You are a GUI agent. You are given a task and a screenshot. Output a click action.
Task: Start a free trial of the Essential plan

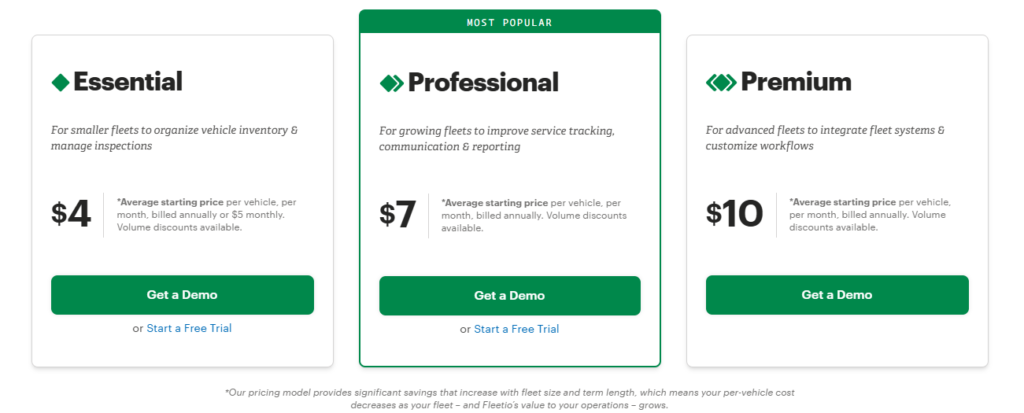pos(189,328)
